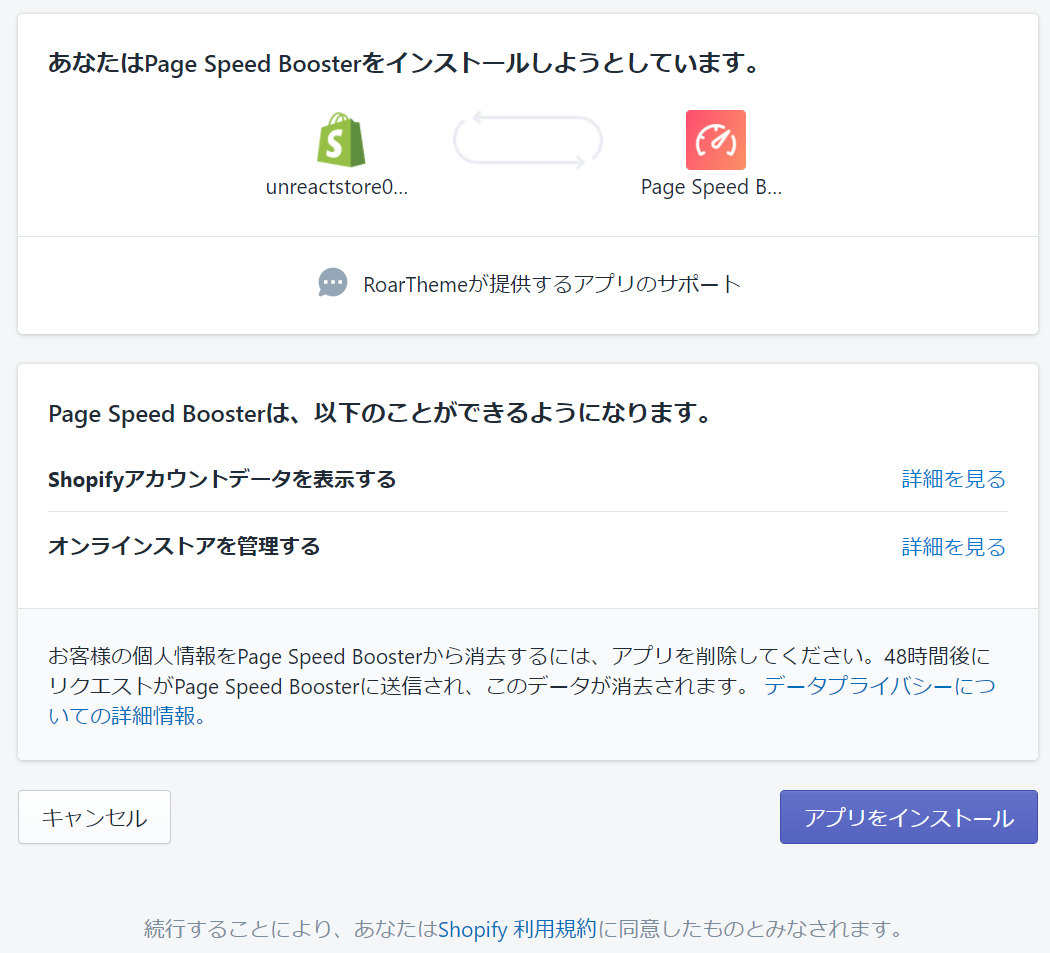Select the unreactstore0... store name
Screen dimensions: 1050x953
pyautogui.click(x=337, y=187)
